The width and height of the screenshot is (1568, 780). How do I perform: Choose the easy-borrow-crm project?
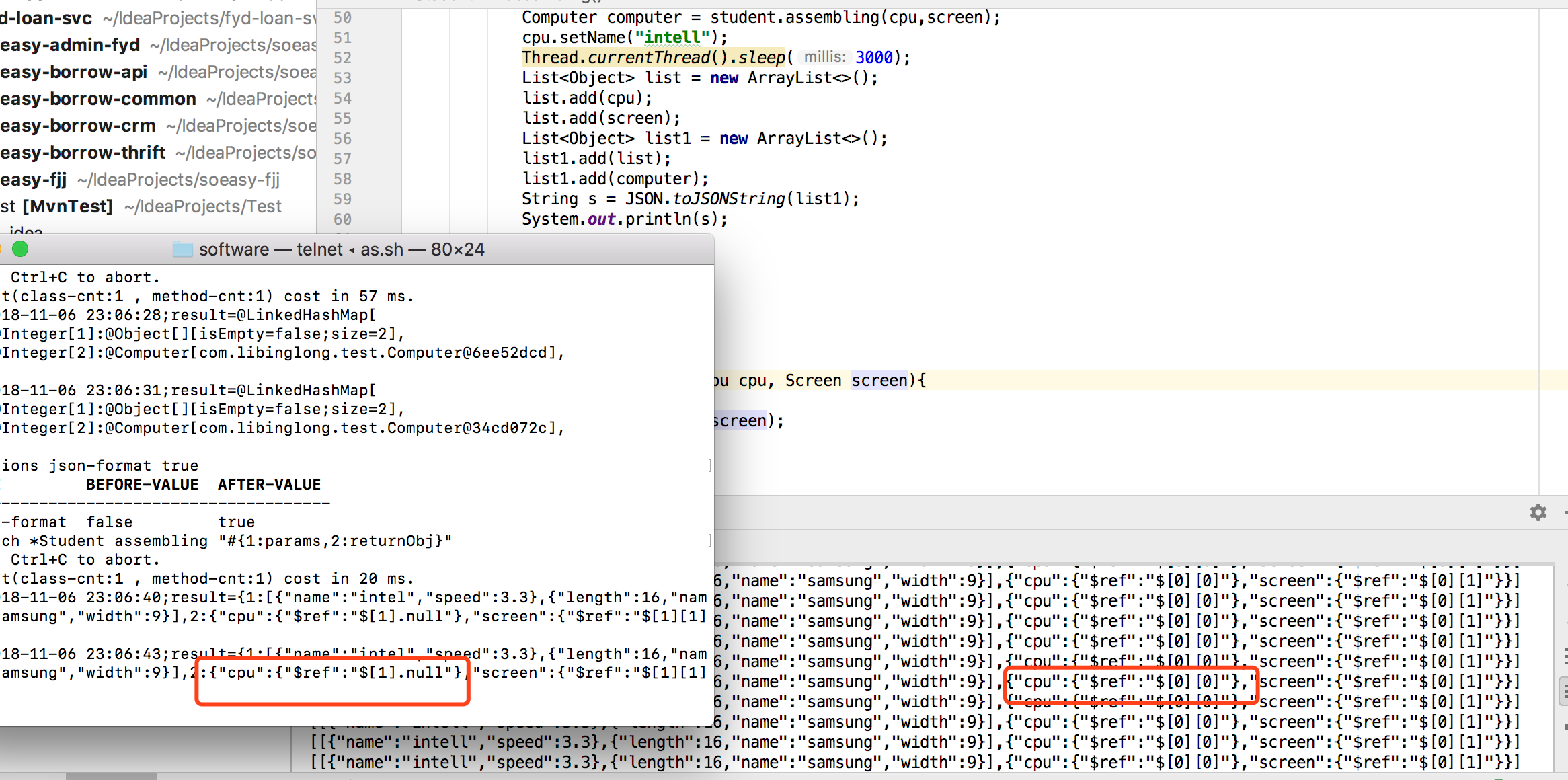pos(78,126)
